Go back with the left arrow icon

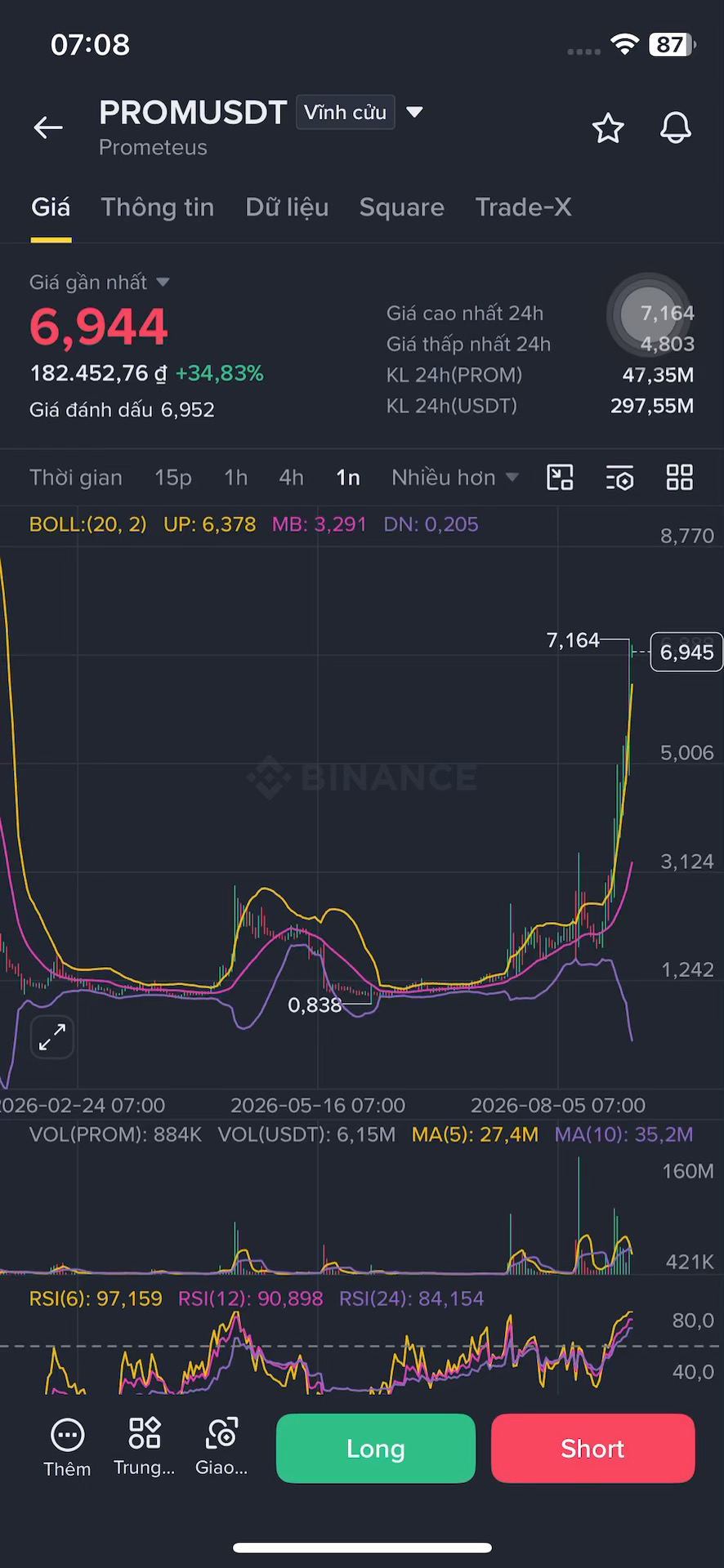click(x=48, y=127)
